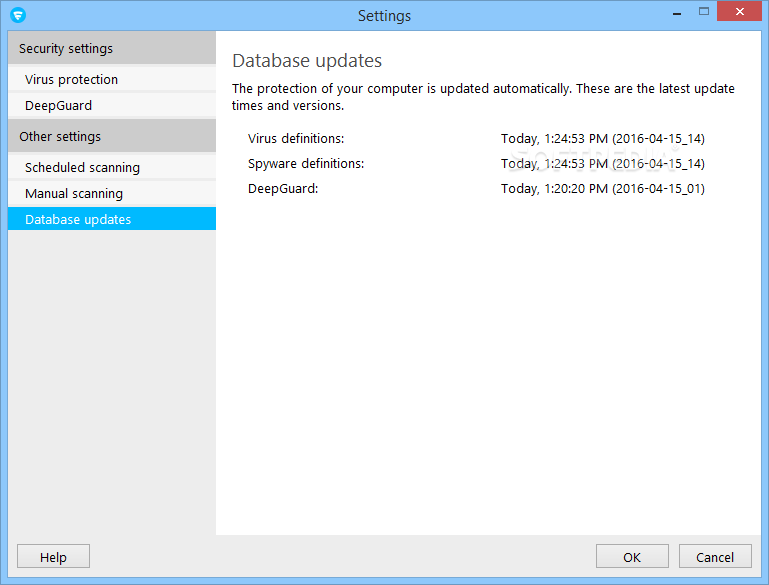
Task: Click the Settings window title text
Action: click(384, 16)
